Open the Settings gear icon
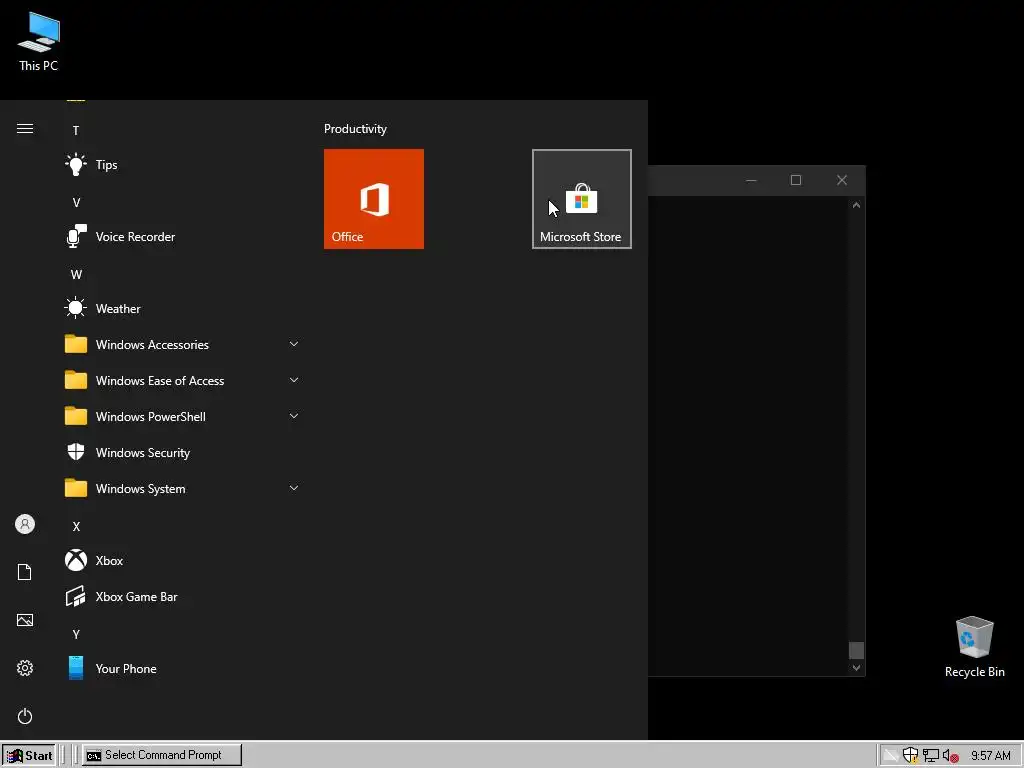 [25, 668]
